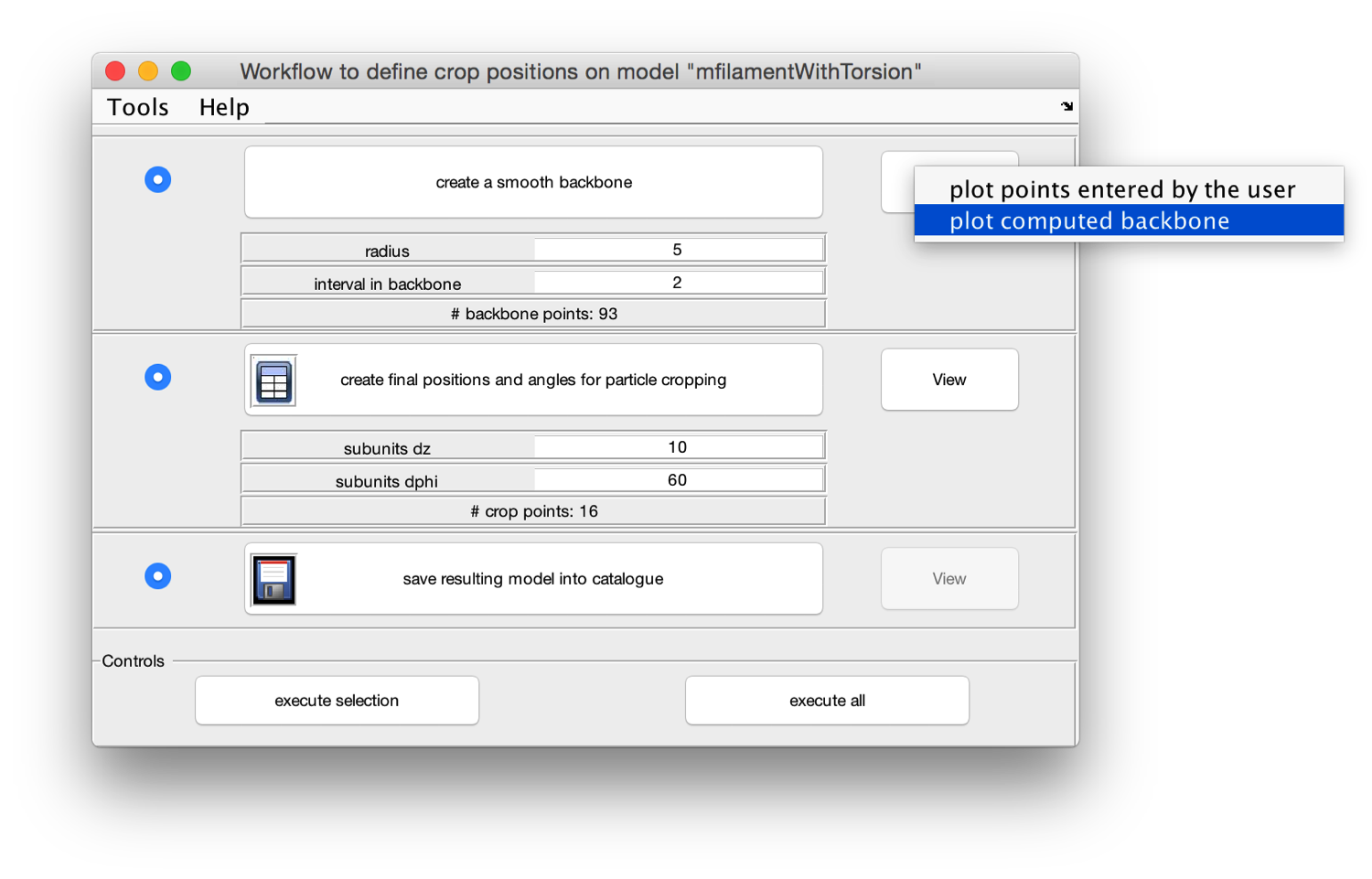Click the 'execute selection' button

[337, 701]
